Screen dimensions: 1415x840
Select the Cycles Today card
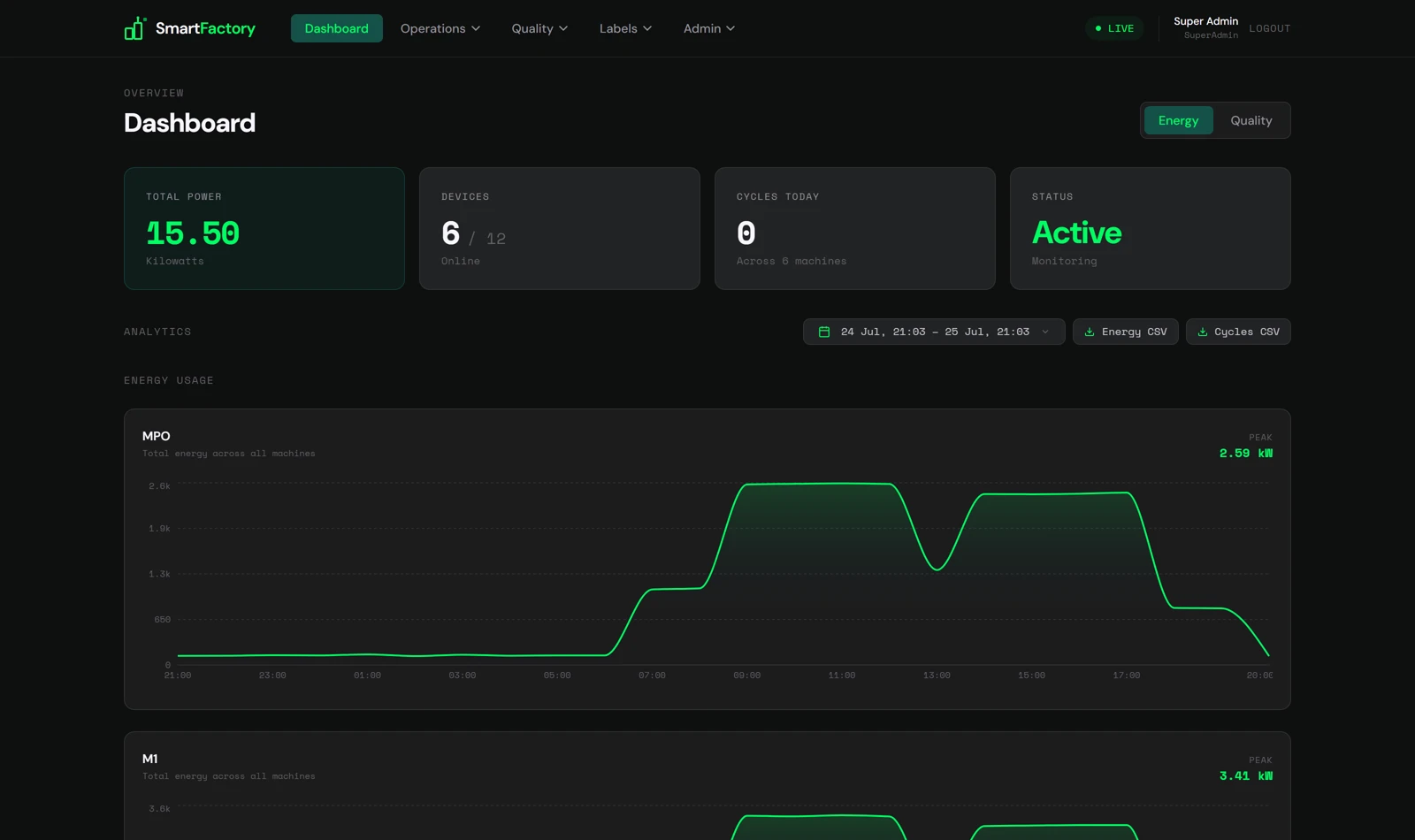[855, 228]
